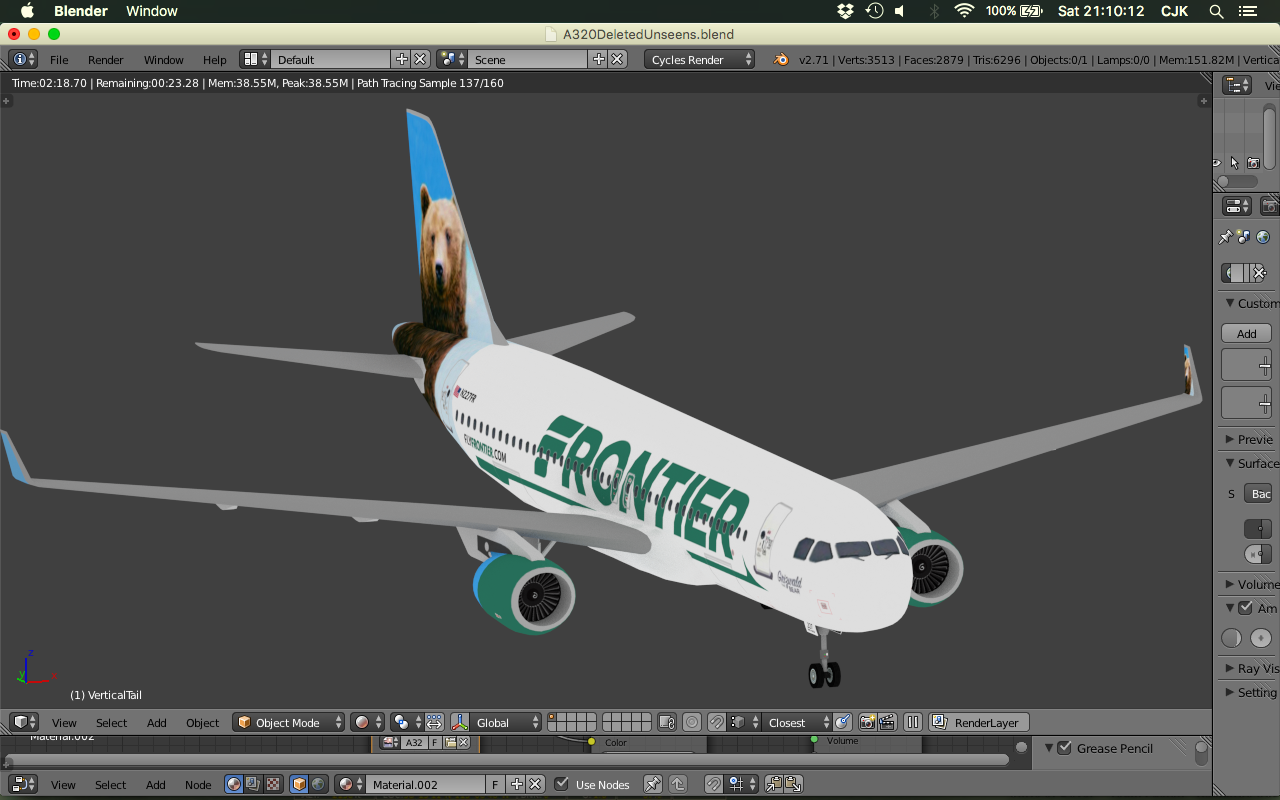Screen dimensions: 1280x800
Task: Click the proportional editing icon in 3D header
Action: (692, 722)
